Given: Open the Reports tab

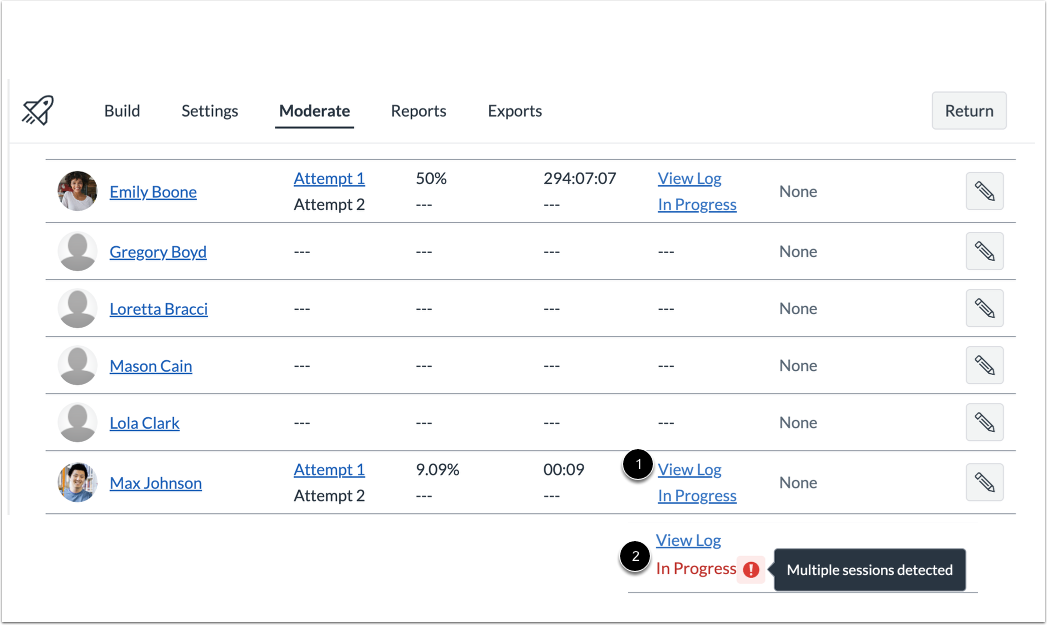Looking at the screenshot, I should click(x=419, y=111).
